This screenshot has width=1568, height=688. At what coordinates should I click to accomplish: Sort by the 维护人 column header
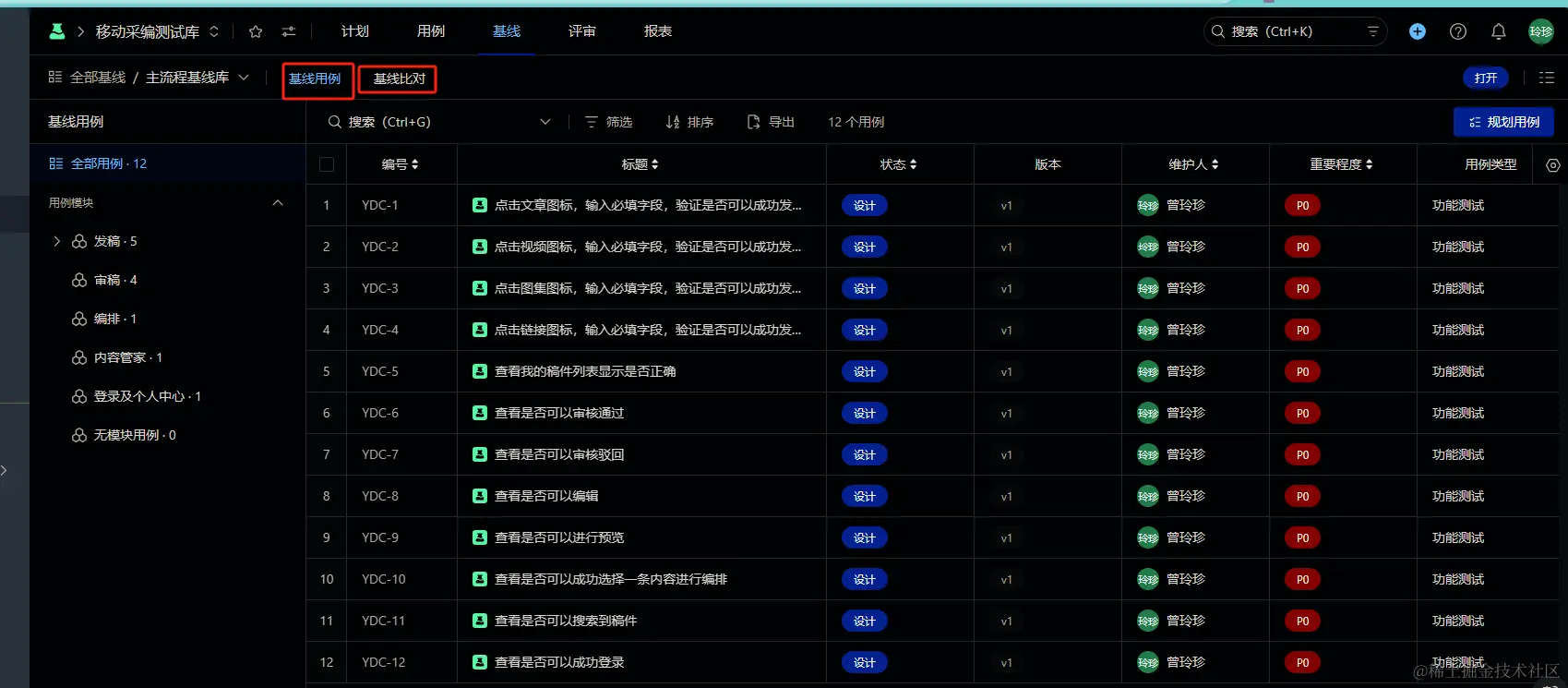click(x=1194, y=164)
